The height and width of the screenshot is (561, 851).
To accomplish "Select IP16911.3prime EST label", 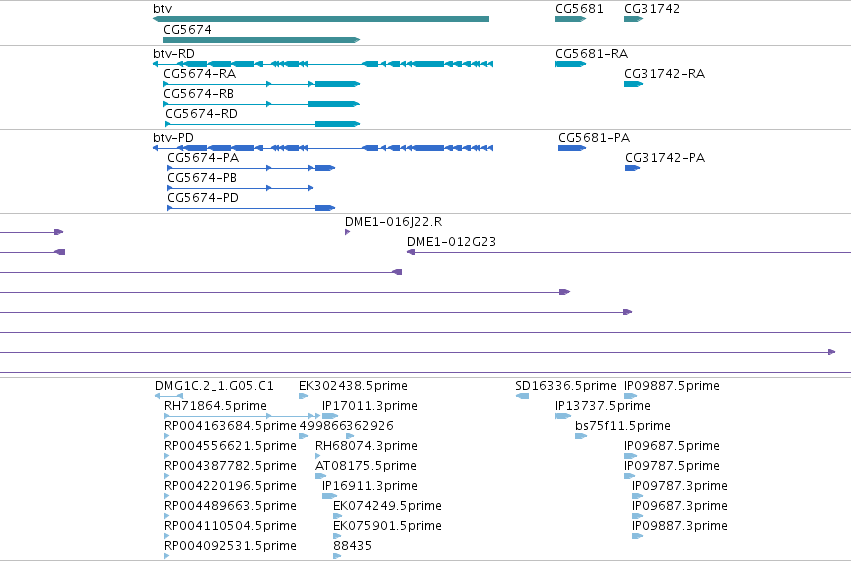I will (370, 486).
